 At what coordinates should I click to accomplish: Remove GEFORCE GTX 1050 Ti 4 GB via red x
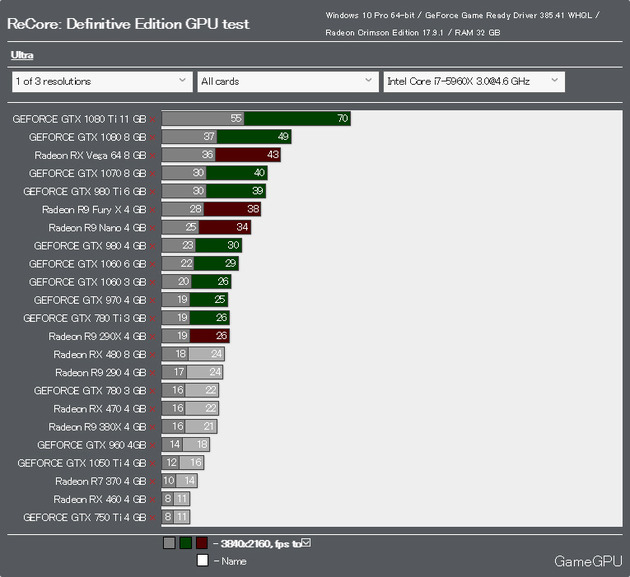coord(152,463)
